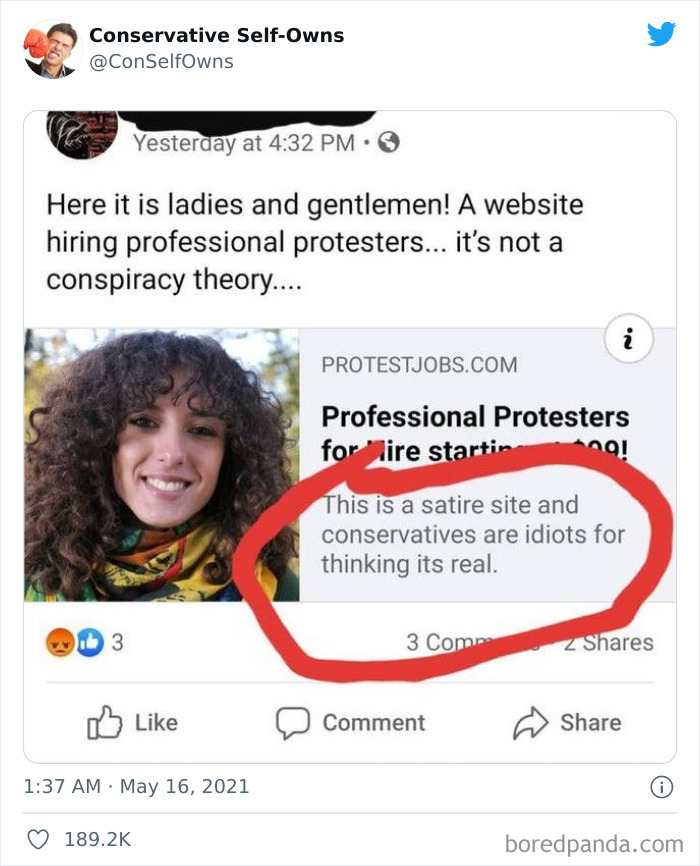Visit the boredpanda.com link
The height and width of the screenshot is (866, 700).
(x=594, y=843)
